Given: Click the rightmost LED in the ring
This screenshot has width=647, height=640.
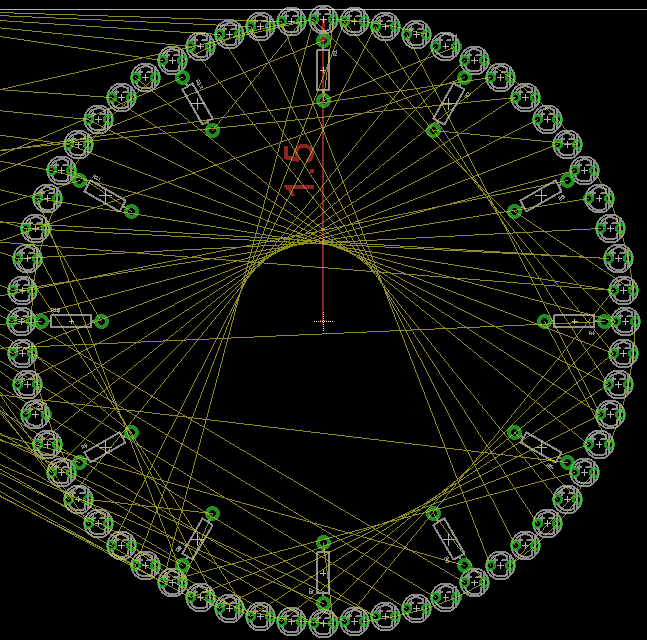Looking at the screenshot, I should click(x=624, y=321).
